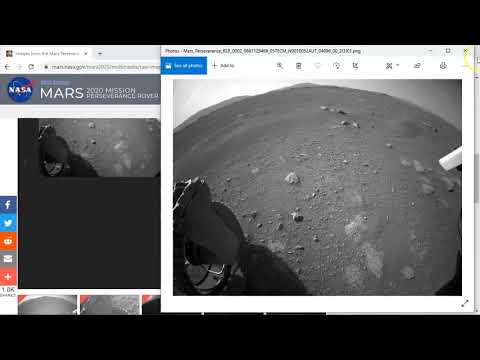The width and height of the screenshot is (480, 360).
Task: Maximize the Photos window
Action: 448,51
